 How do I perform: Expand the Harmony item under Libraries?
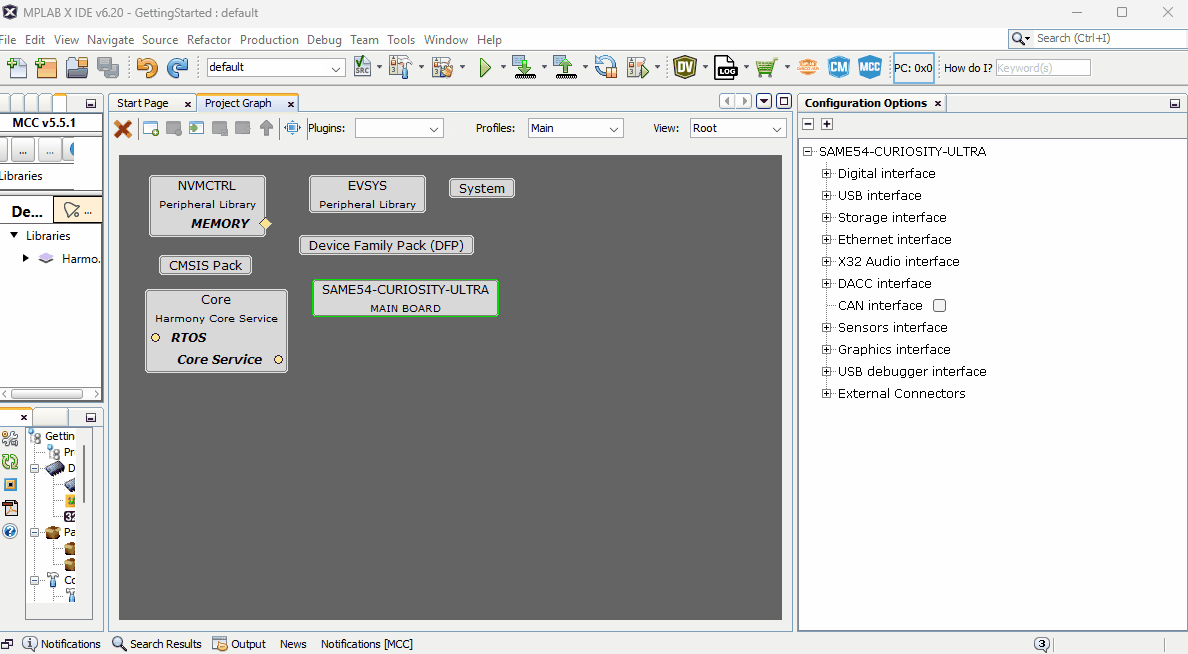[26, 258]
